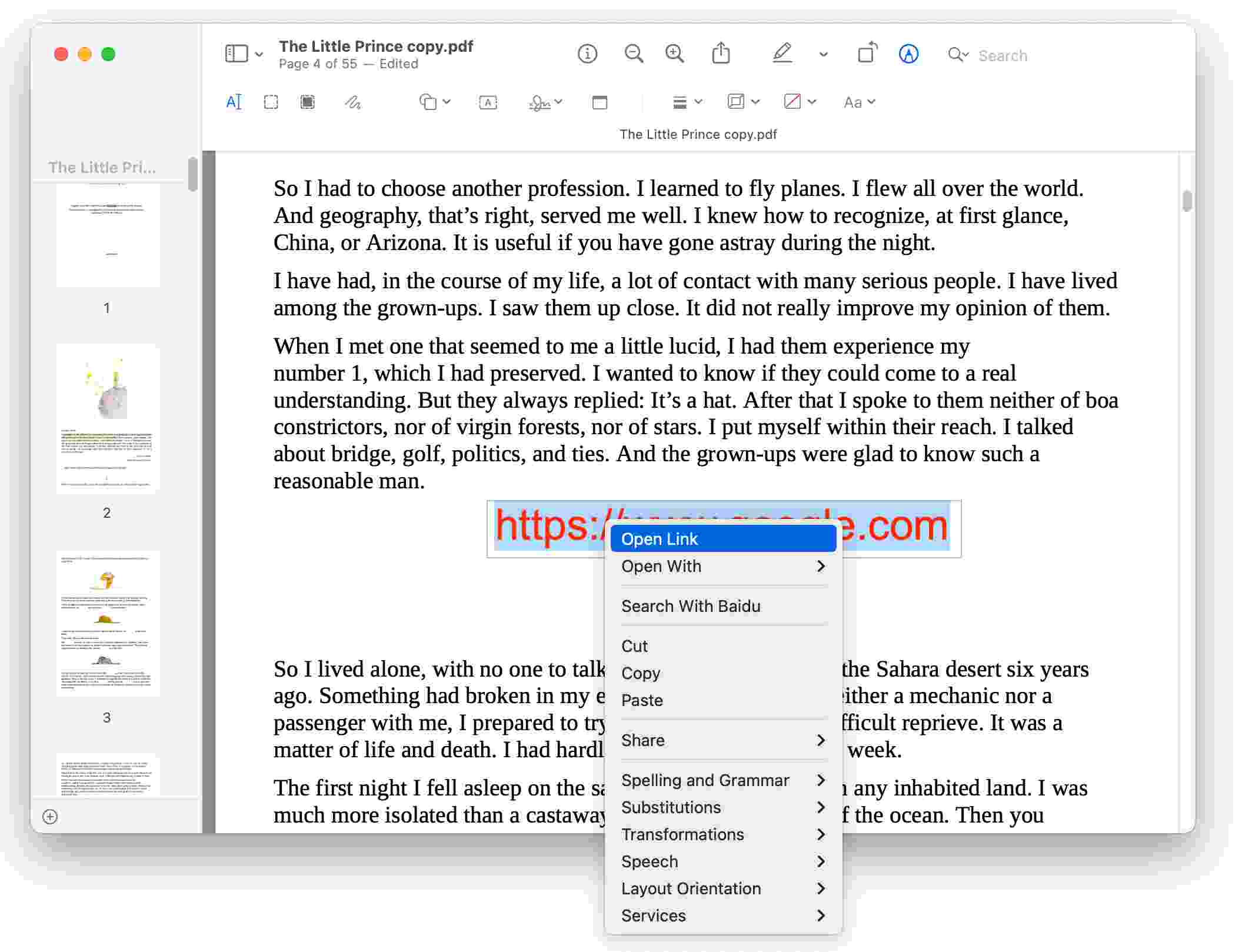This screenshot has width=1252, height=952.
Task: Select the Redact tool
Action: [x=307, y=101]
